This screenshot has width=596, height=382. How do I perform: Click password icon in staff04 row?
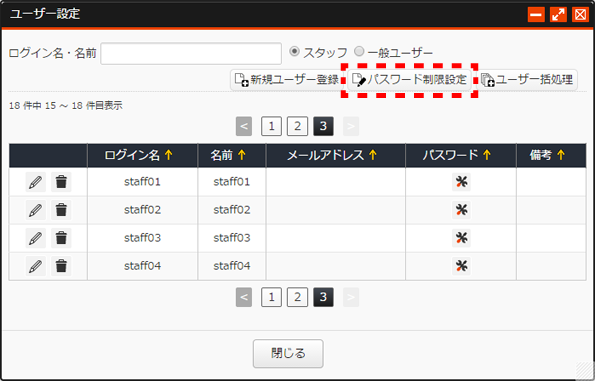pyautogui.click(x=461, y=266)
